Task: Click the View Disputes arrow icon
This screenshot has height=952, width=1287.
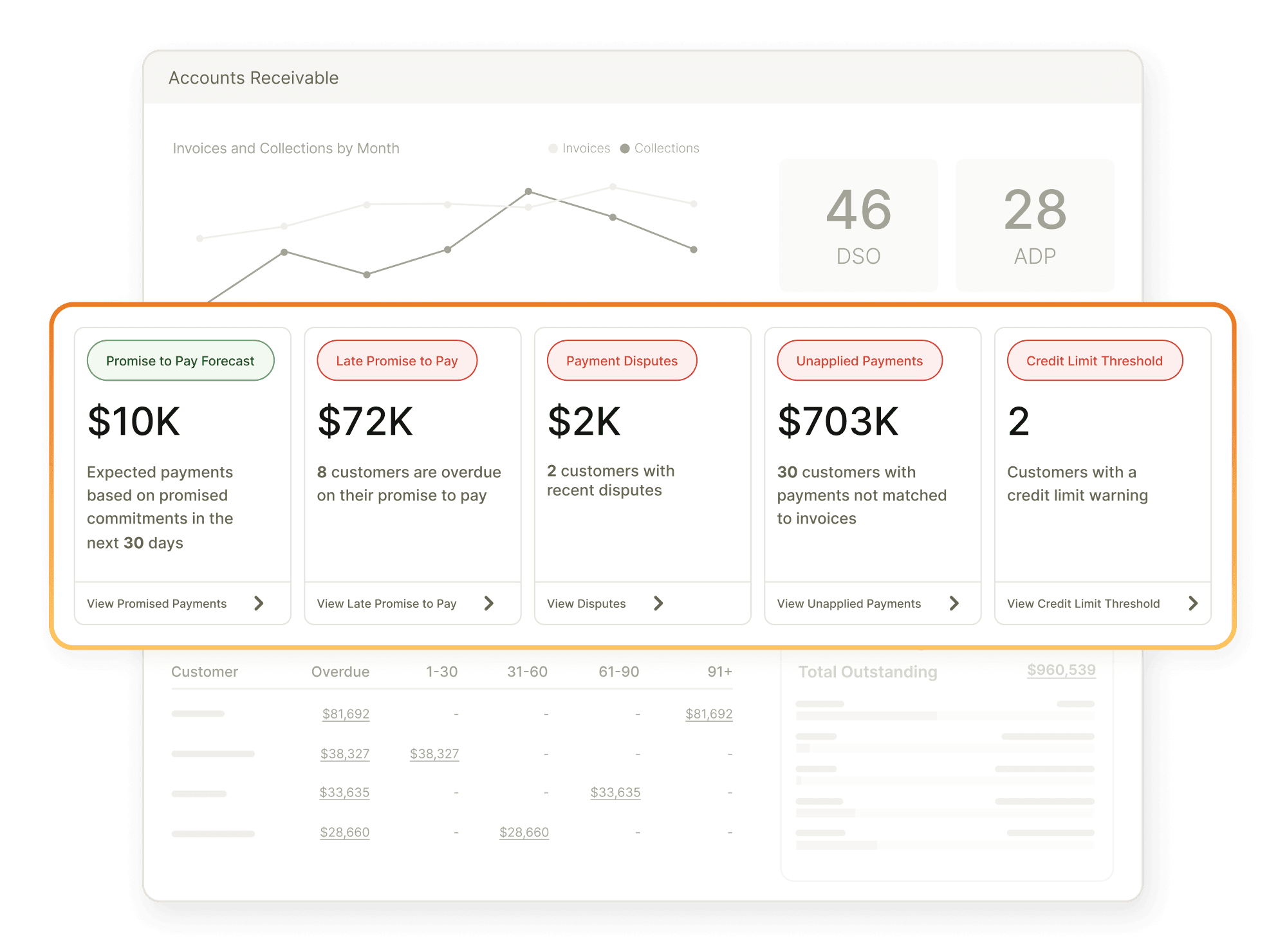Action: 658,603
